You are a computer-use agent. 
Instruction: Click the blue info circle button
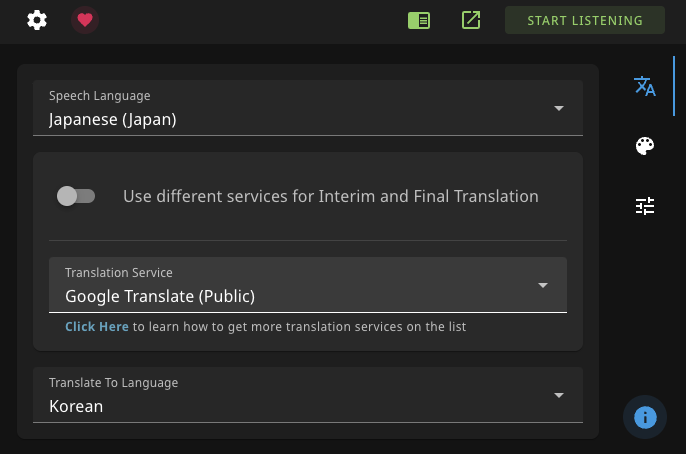pos(645,417)
